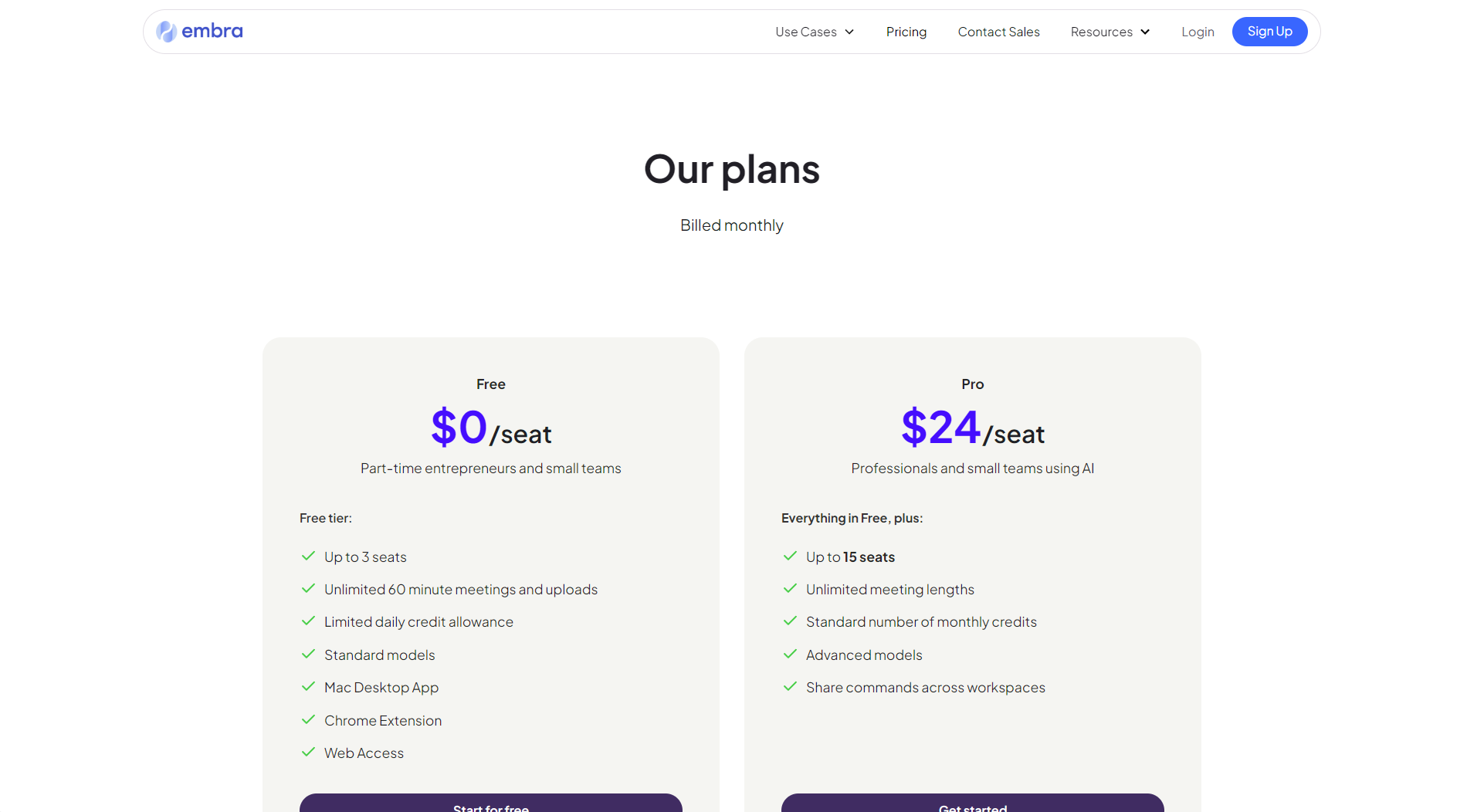Click the embra wordmark text

pos(212,31)
